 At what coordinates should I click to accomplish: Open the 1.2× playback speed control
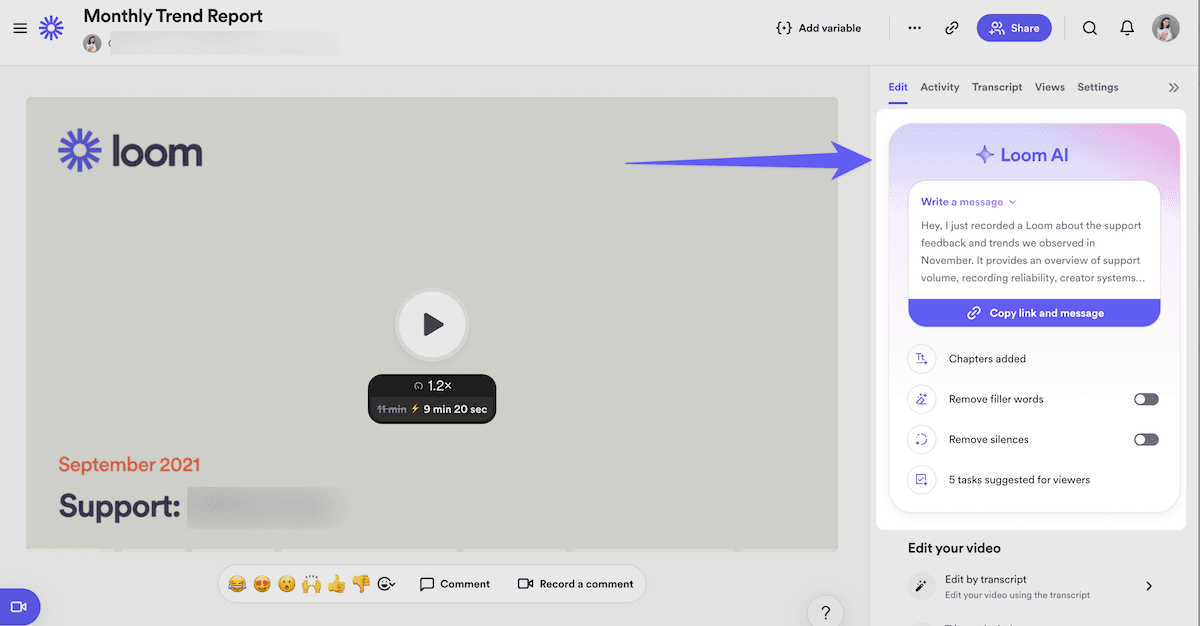pyautogui.click(x=432, y=385)
